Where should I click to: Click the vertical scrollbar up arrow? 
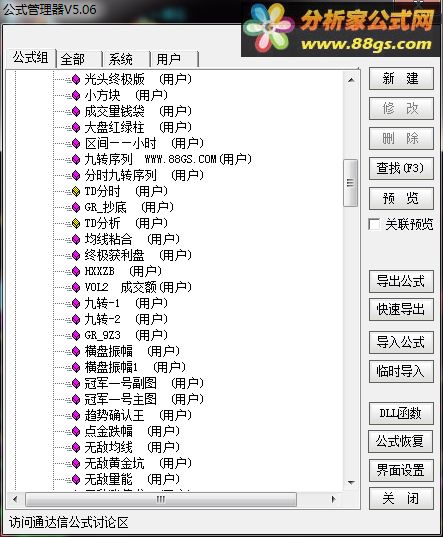351,80
